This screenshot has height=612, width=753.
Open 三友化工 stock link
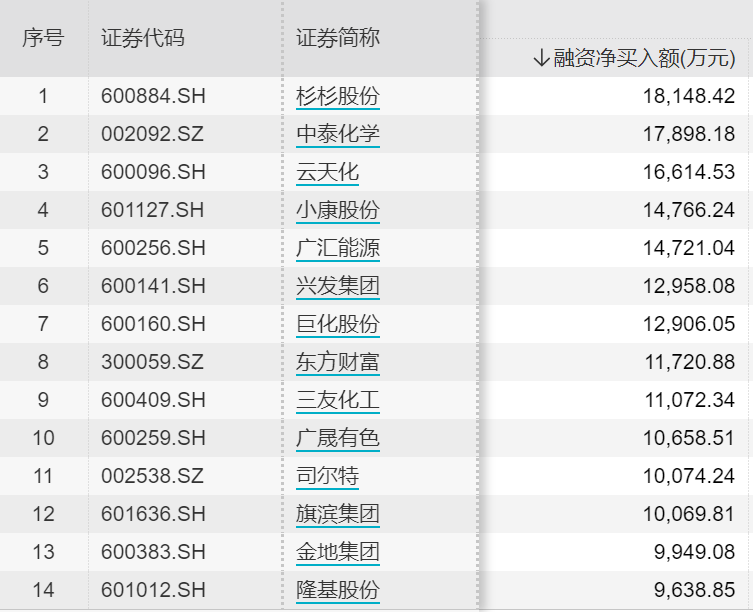(338, 400)
